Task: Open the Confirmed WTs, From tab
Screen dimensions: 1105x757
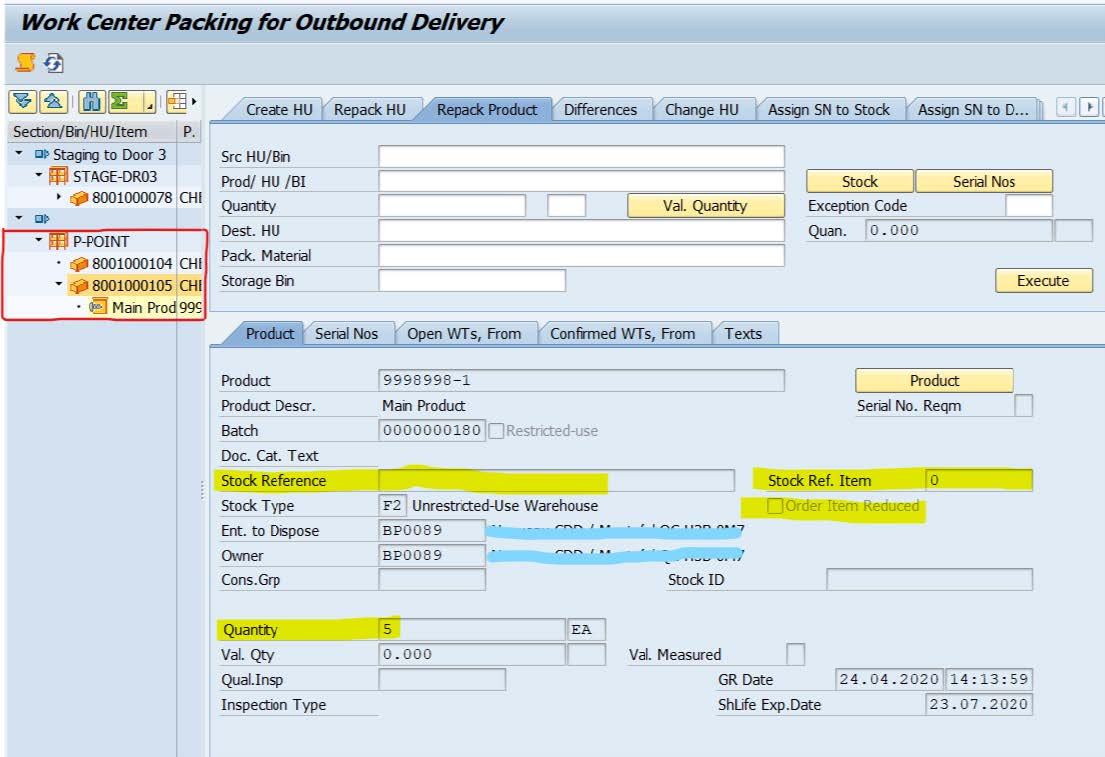Action: 622,334
